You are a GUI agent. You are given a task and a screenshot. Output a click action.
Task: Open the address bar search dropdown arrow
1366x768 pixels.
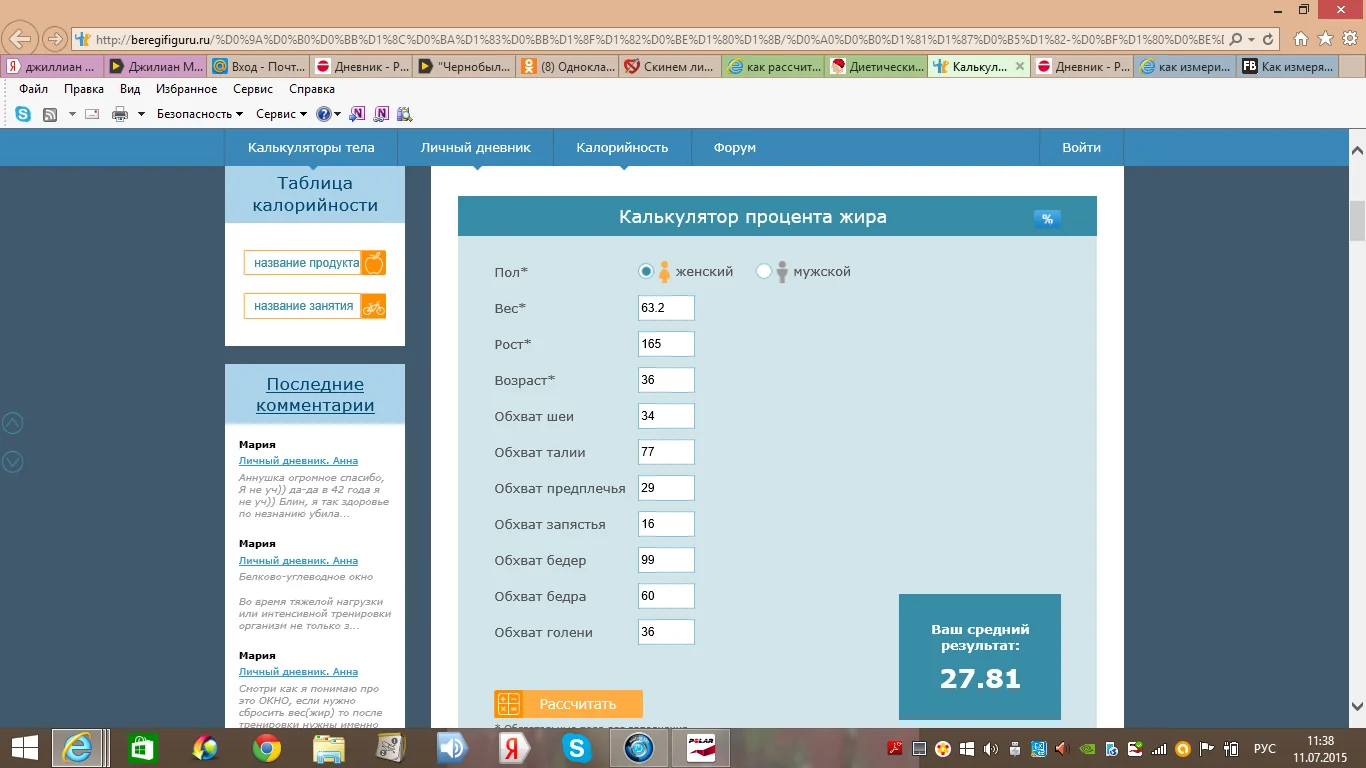coord(1252,39)
